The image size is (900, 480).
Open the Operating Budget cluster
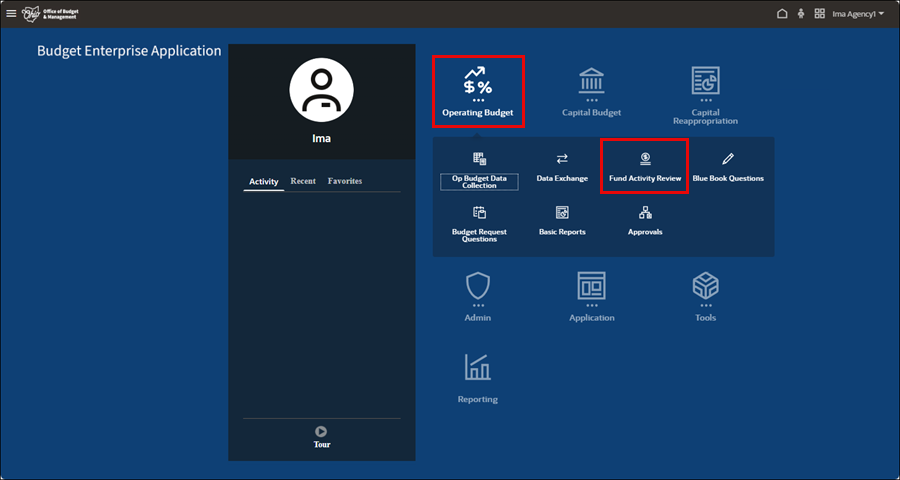478,92
